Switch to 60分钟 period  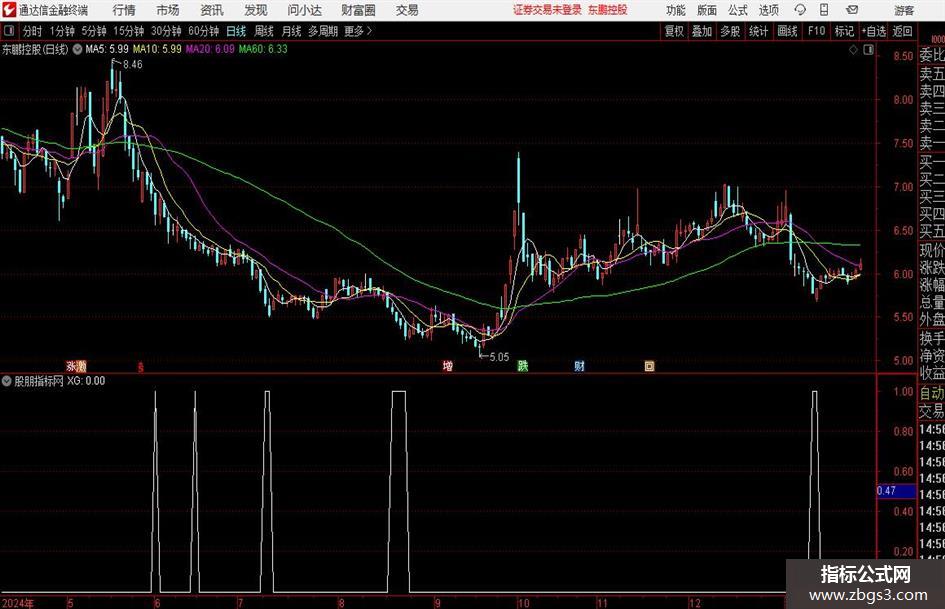(x=204, y=31)
